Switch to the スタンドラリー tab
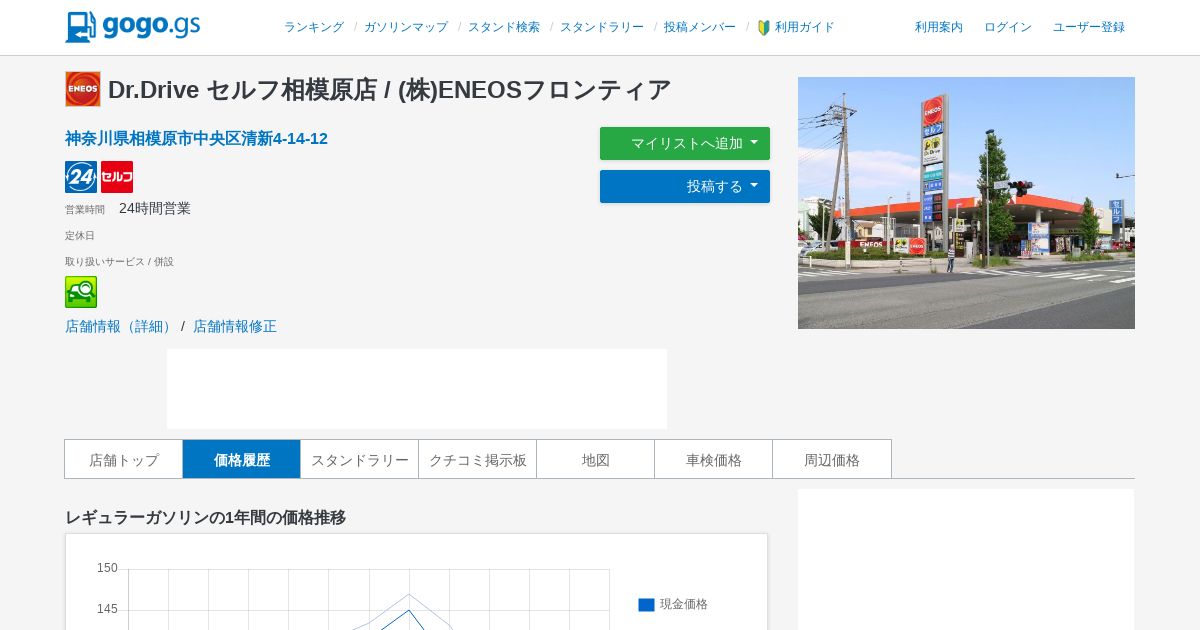Viewport: 1200px width, 630px height. click(360, 459)
